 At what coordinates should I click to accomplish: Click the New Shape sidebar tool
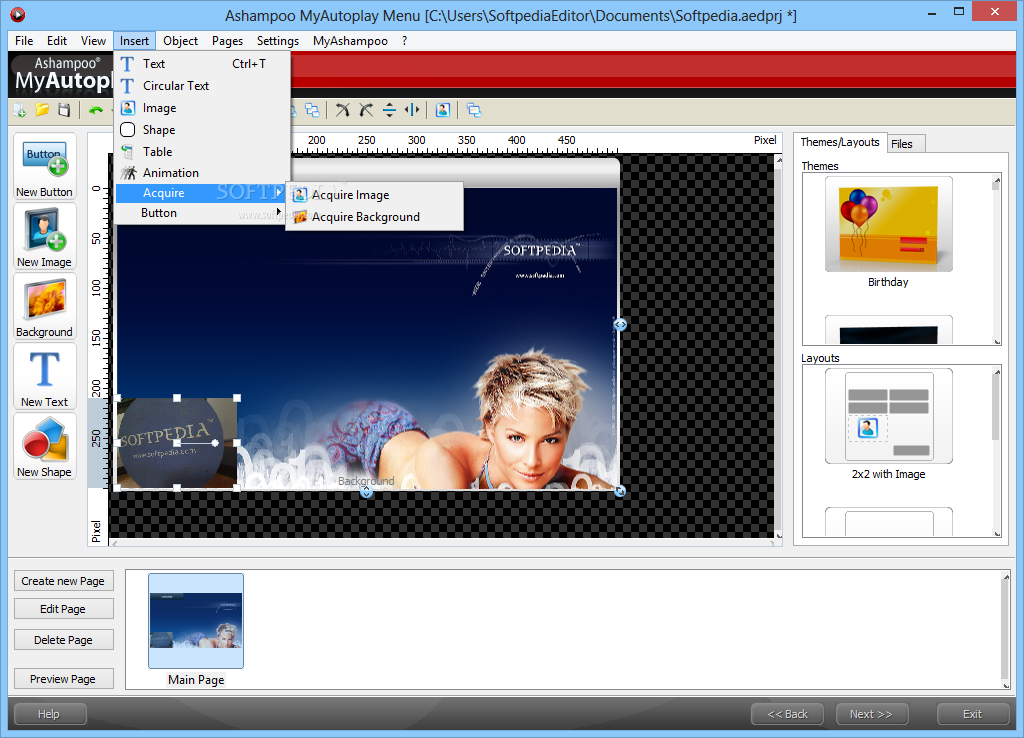tap(44, 447)
